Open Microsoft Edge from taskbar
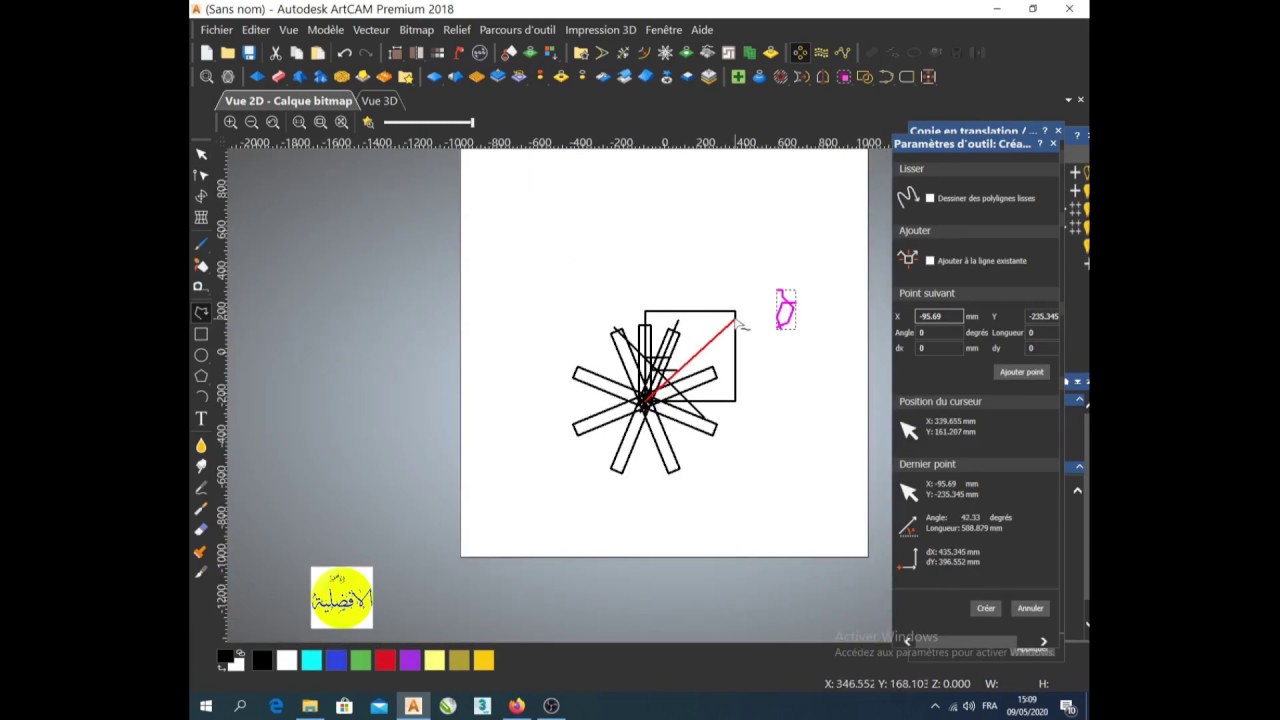The width and height of the screenshot is (1280, 720). point(276,706)
